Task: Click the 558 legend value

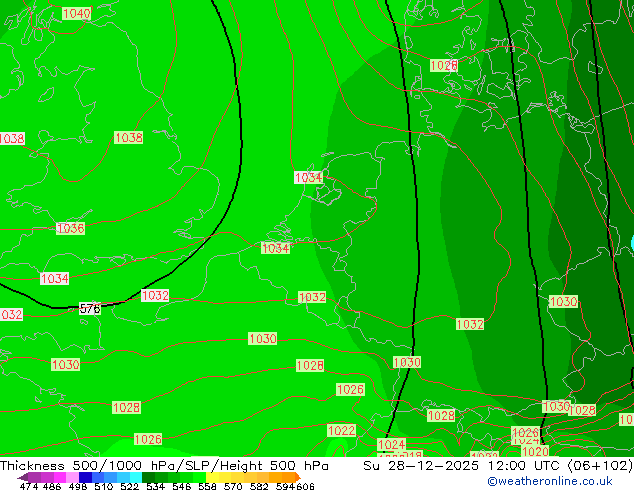Action: pos(207,486)
